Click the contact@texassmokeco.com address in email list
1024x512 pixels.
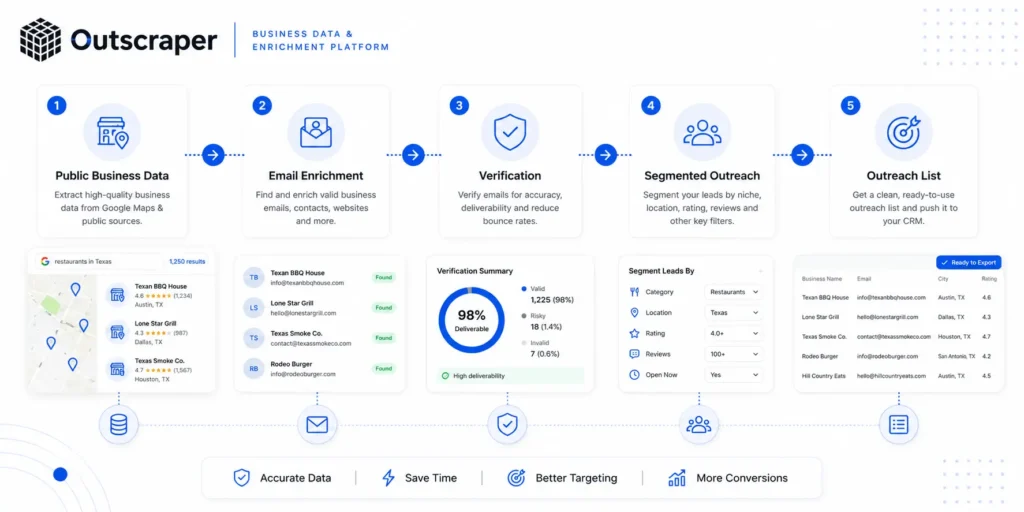pos(311,344)
